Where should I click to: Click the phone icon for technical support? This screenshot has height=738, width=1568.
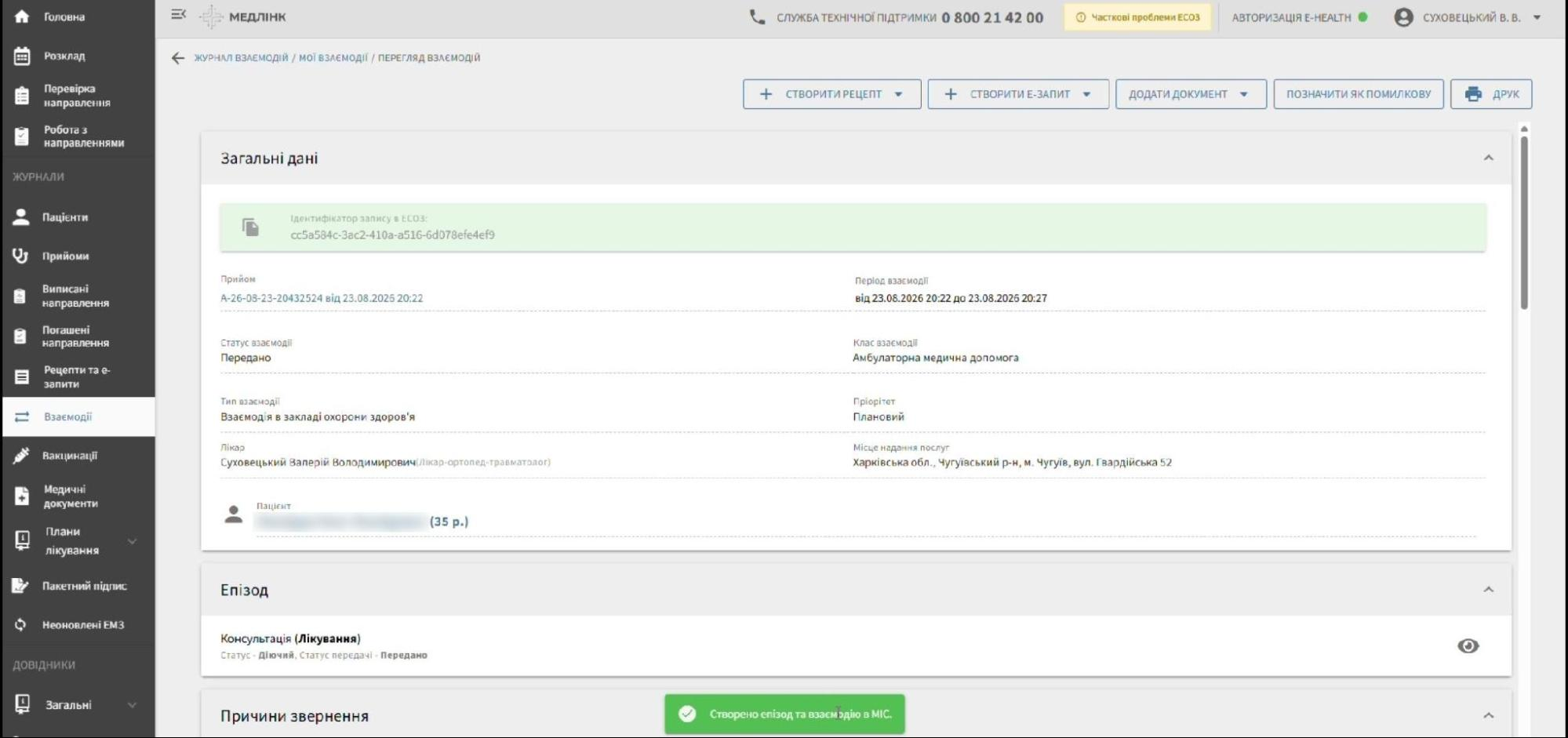click(757, 16)
